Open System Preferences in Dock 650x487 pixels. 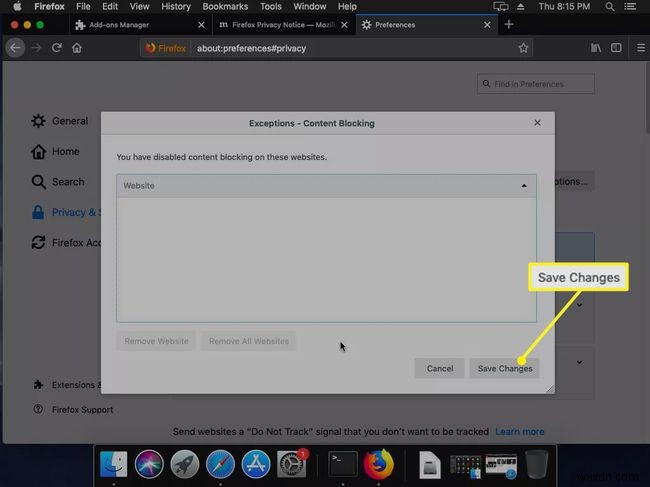click(x=291, y=464)
